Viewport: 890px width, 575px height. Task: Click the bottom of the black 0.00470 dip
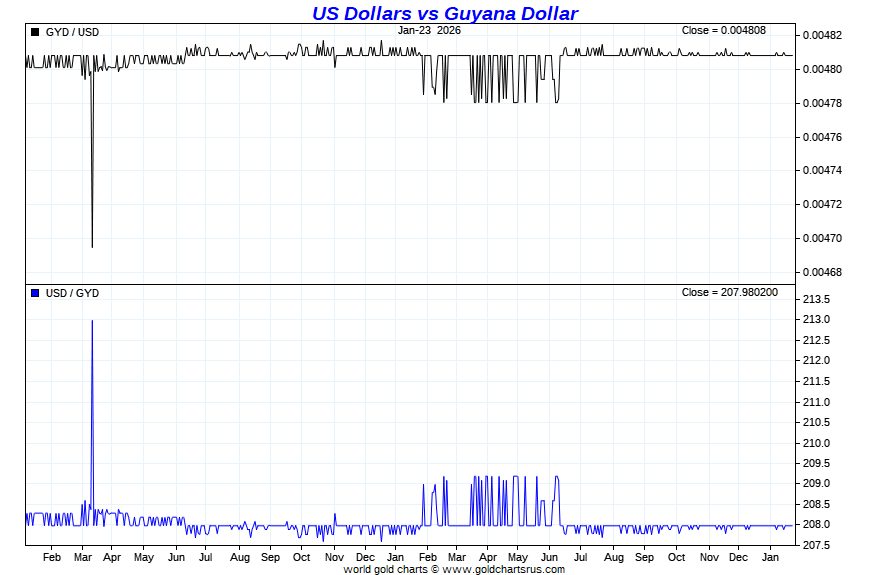point(93,246)
